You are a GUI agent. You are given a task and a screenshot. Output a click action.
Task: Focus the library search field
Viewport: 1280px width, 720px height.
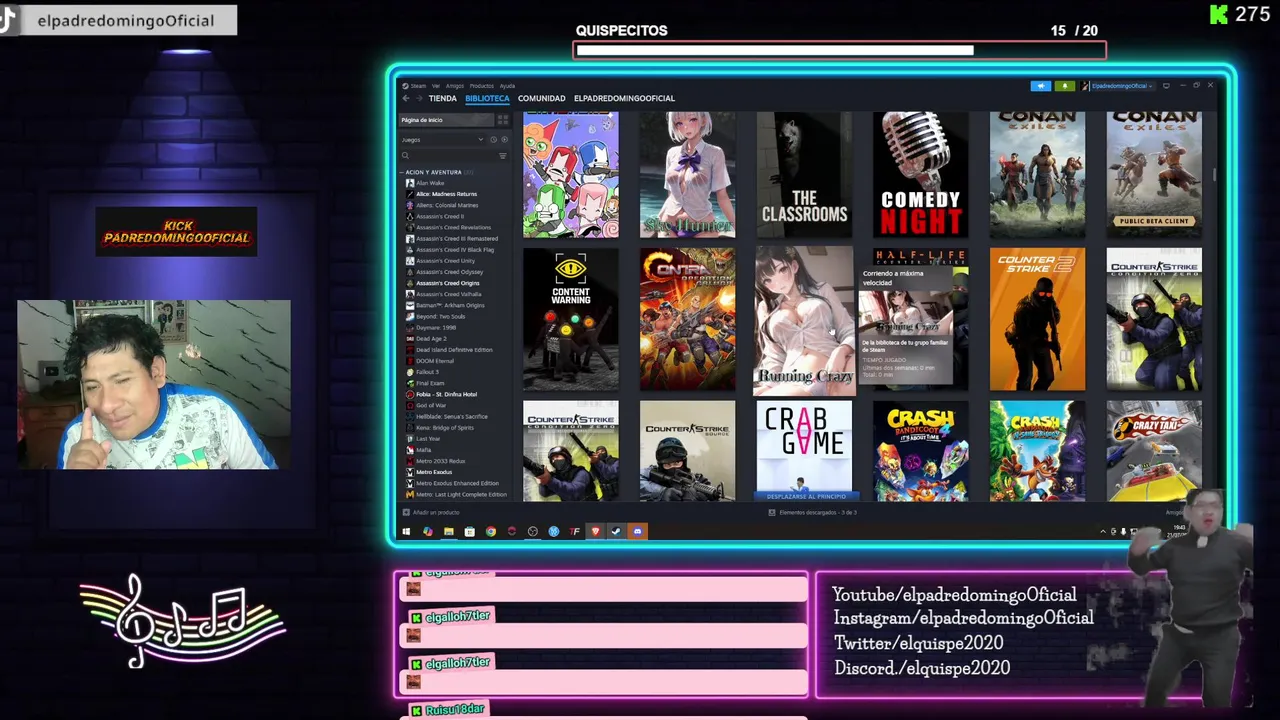click(x=447, y=156)
